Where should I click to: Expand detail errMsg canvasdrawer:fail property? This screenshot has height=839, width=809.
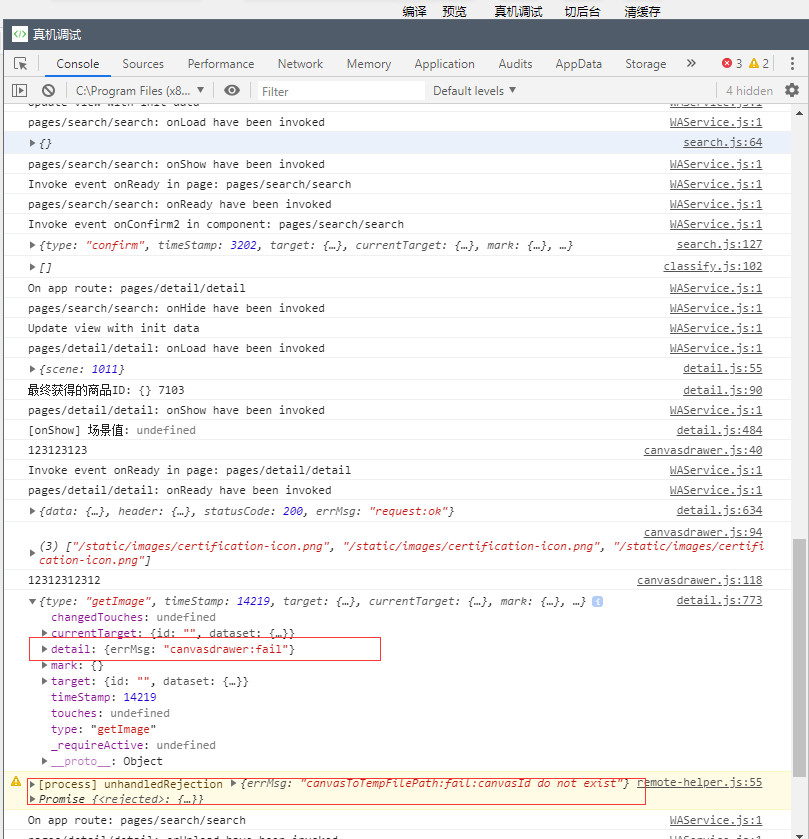point(44,649)
